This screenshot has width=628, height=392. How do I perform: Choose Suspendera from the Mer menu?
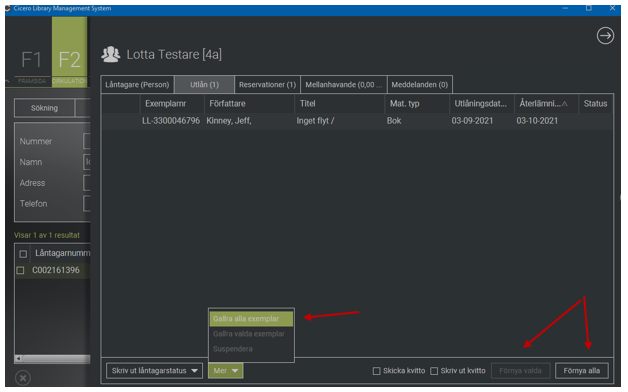click(251, 349)
